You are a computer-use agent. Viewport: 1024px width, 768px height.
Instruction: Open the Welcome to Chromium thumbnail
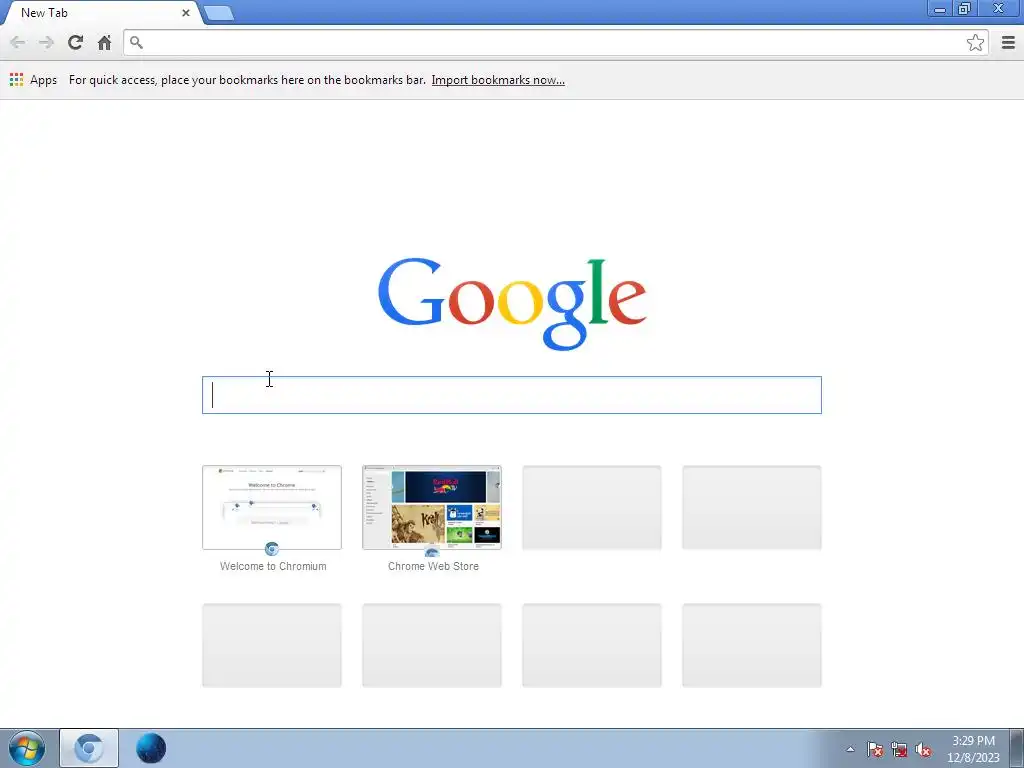[x=272, y=507]
